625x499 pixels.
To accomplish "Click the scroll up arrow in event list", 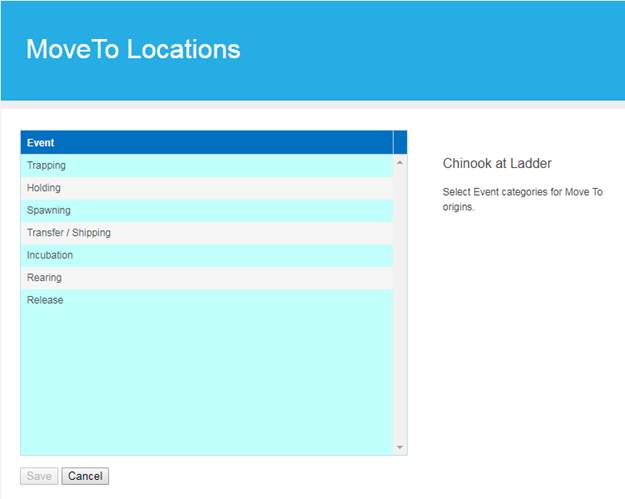I will click(x=400, y=162).
